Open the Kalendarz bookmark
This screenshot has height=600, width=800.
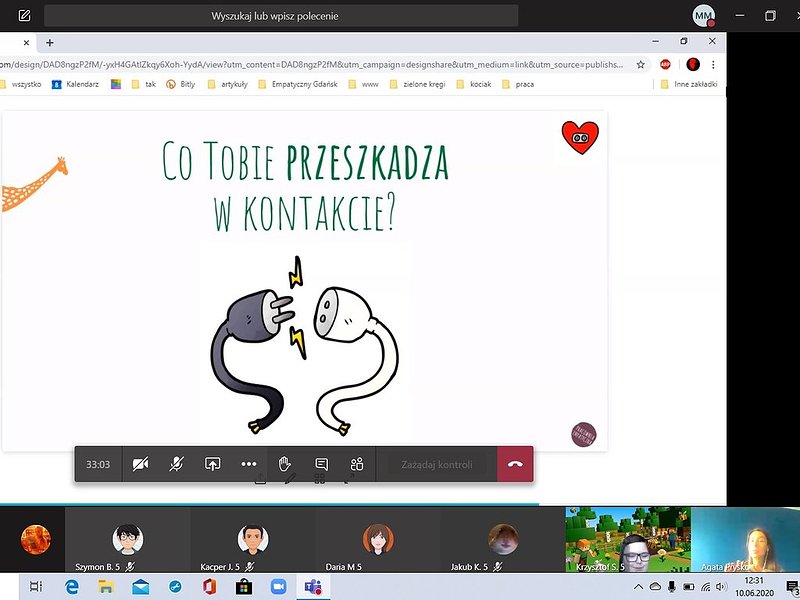pos(76,84)
